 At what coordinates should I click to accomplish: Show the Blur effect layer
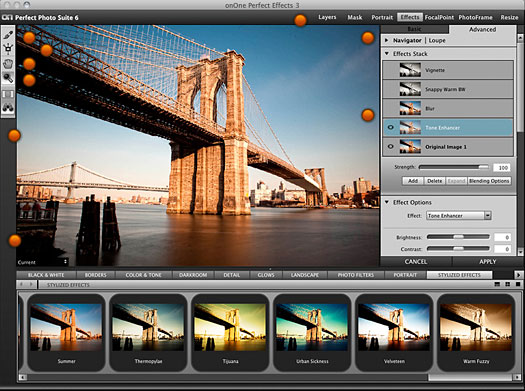pos(390,108)
